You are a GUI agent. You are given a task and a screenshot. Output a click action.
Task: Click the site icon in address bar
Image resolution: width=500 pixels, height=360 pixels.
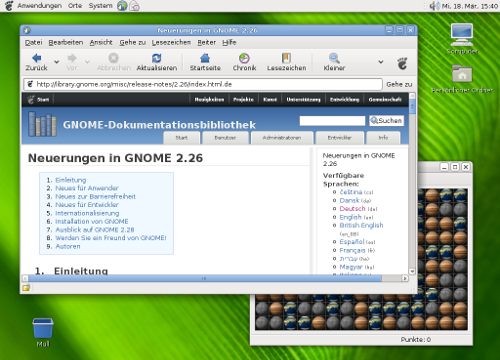click(x=30, y=84)
